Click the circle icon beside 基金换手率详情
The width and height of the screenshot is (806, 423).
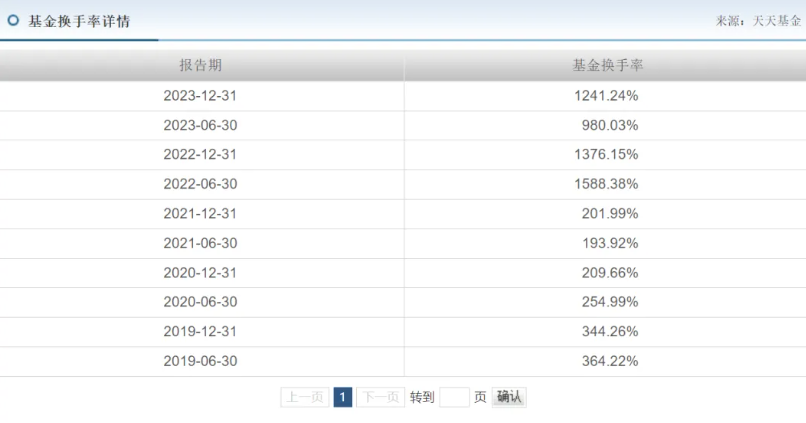(x=13, y=21)
